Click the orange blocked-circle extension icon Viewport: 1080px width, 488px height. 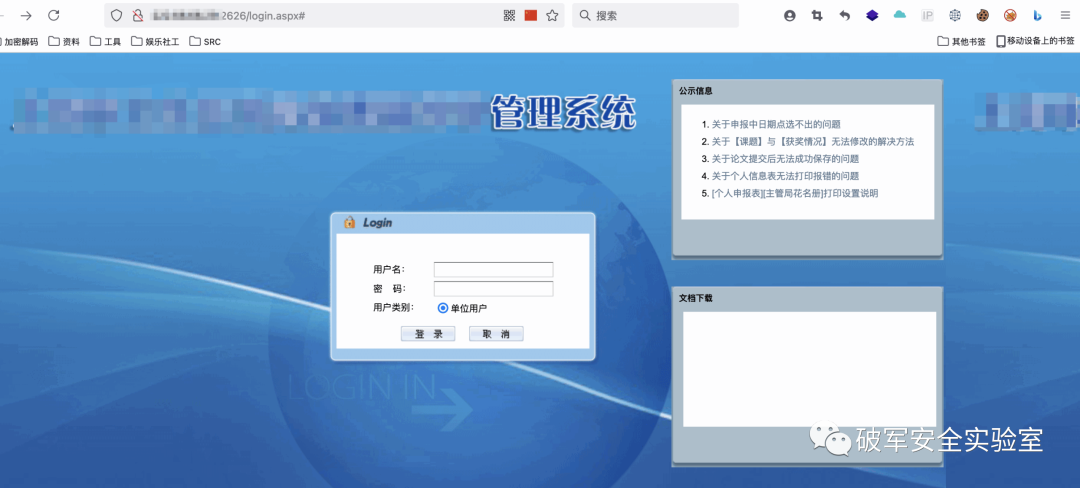[x=1010, y=16]
